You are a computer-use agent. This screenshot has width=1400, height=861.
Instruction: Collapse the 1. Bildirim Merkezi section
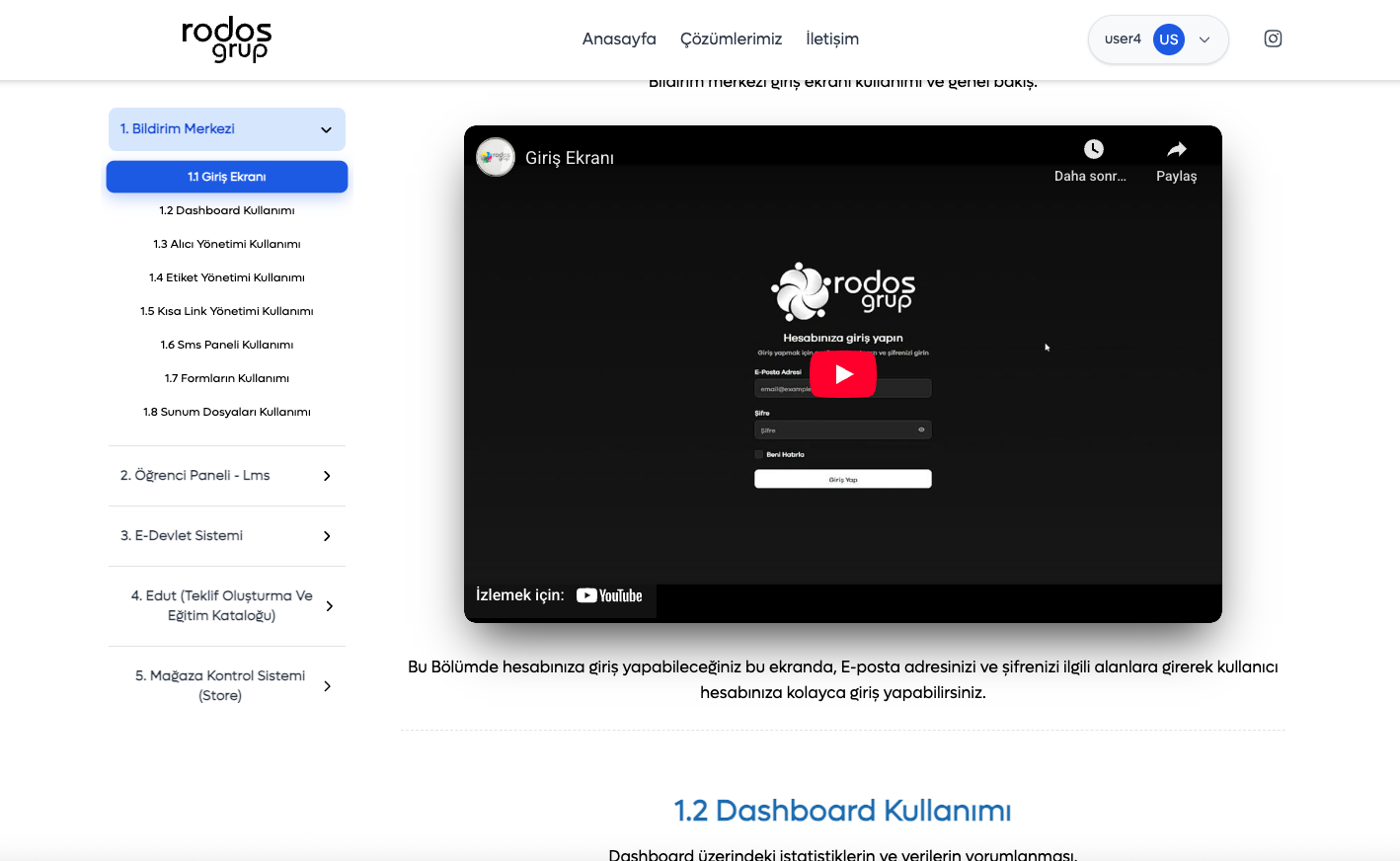(326, 129)
